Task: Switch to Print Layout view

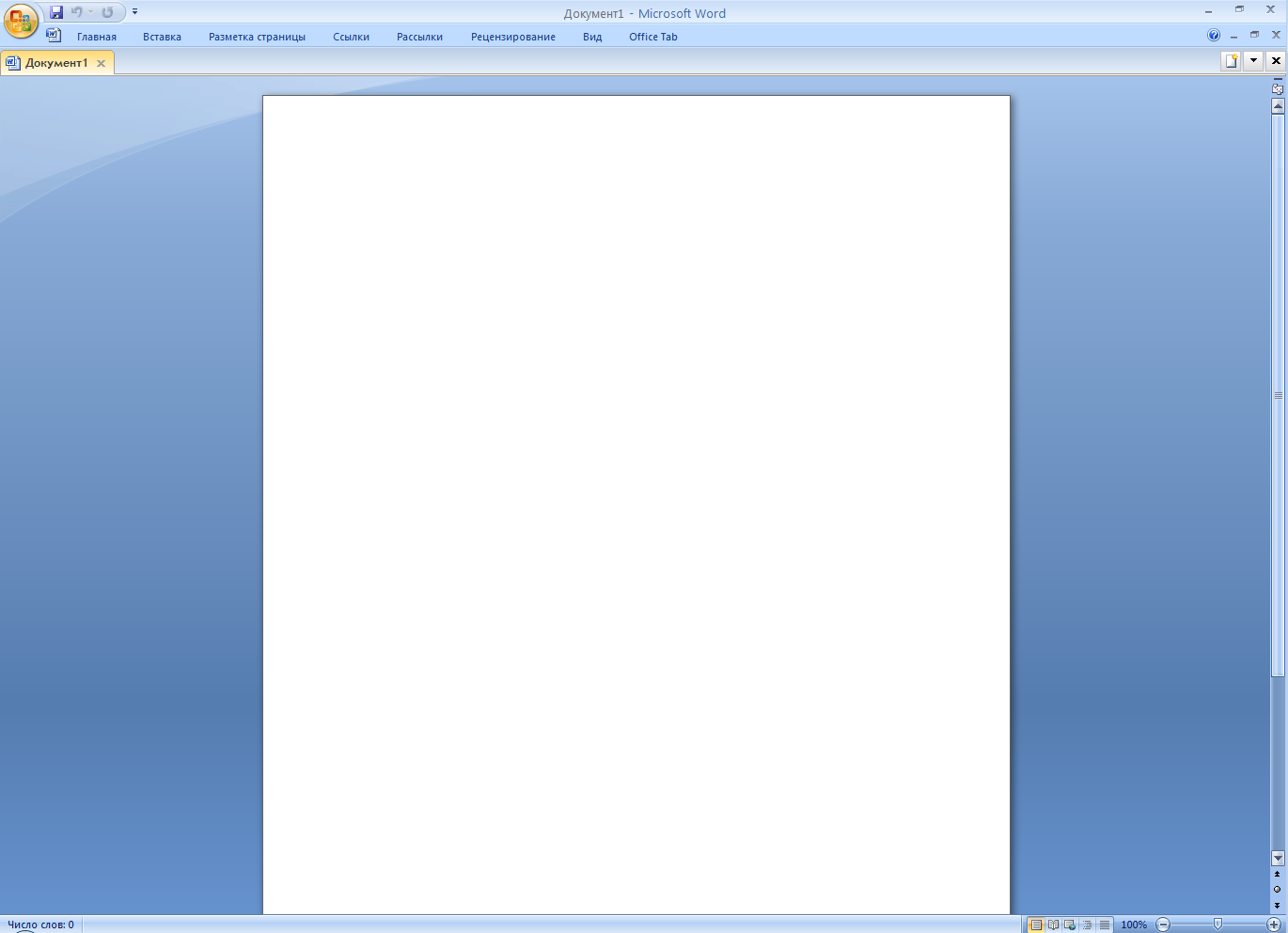Action: pos(1036,925)
